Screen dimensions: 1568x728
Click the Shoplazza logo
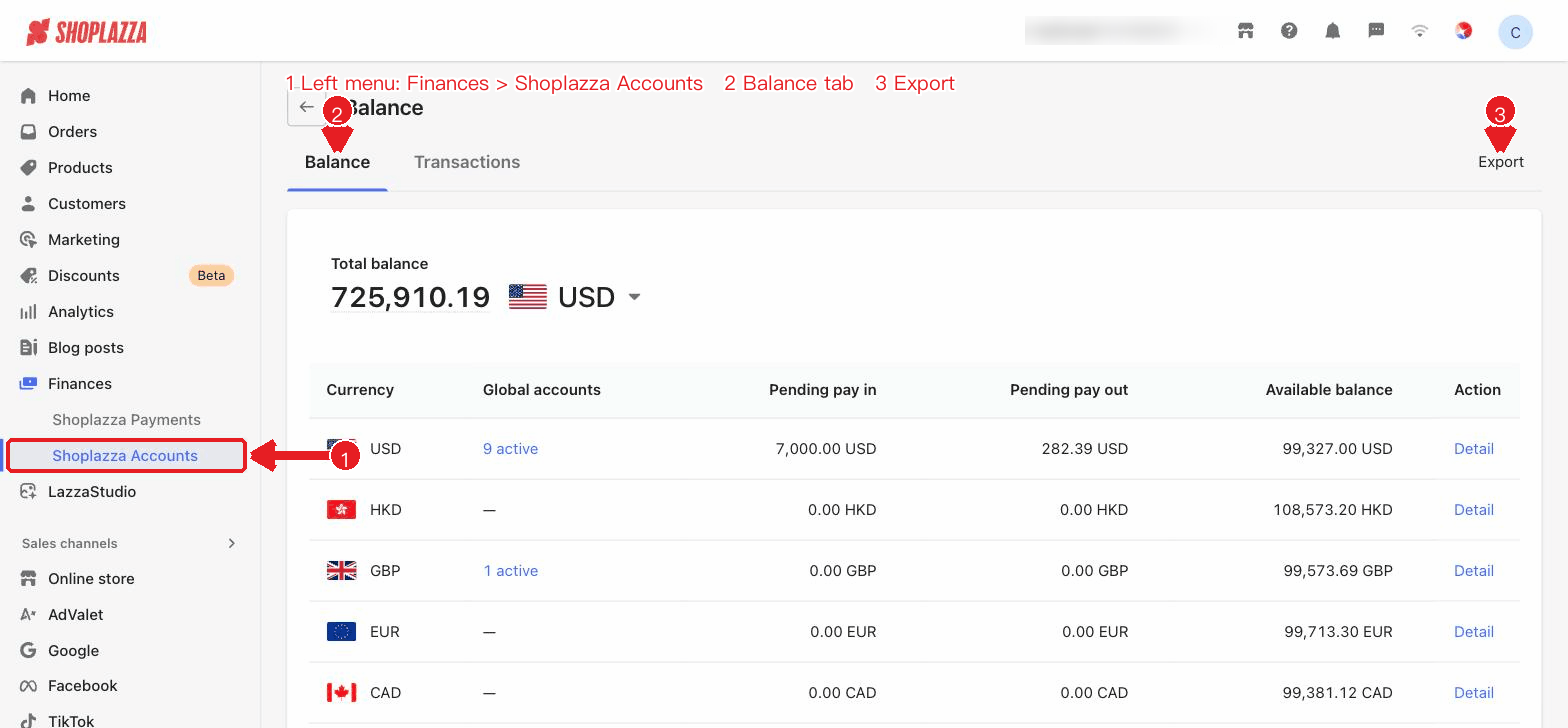[86, 32]
